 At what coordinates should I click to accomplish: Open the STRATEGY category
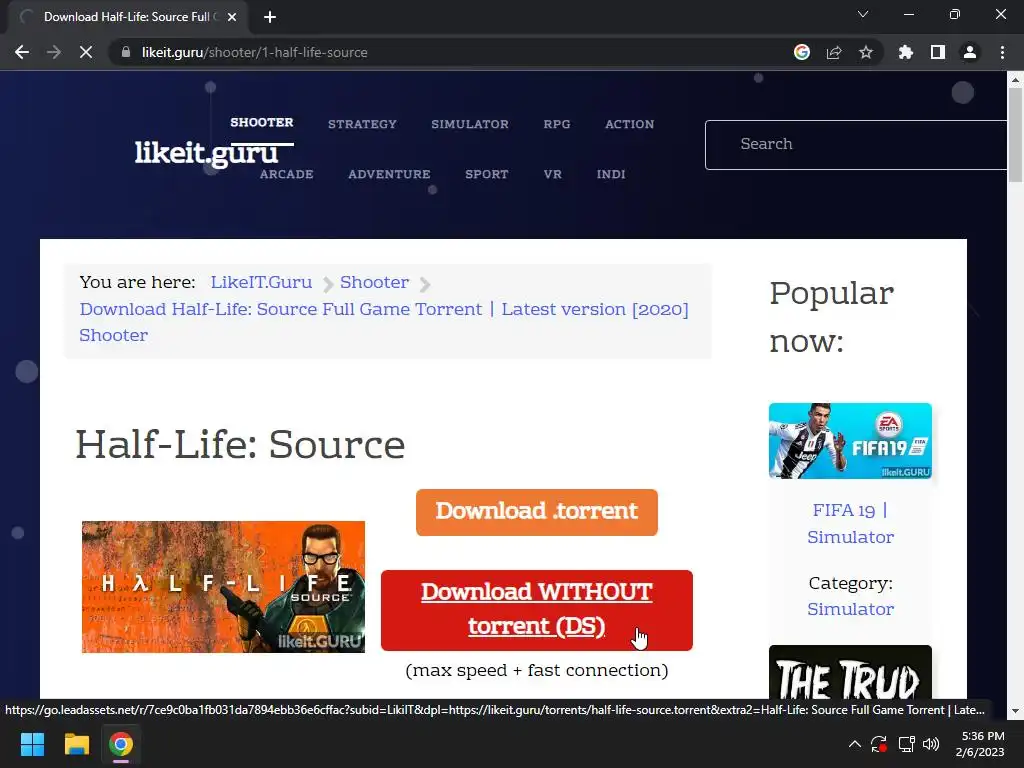362,124
